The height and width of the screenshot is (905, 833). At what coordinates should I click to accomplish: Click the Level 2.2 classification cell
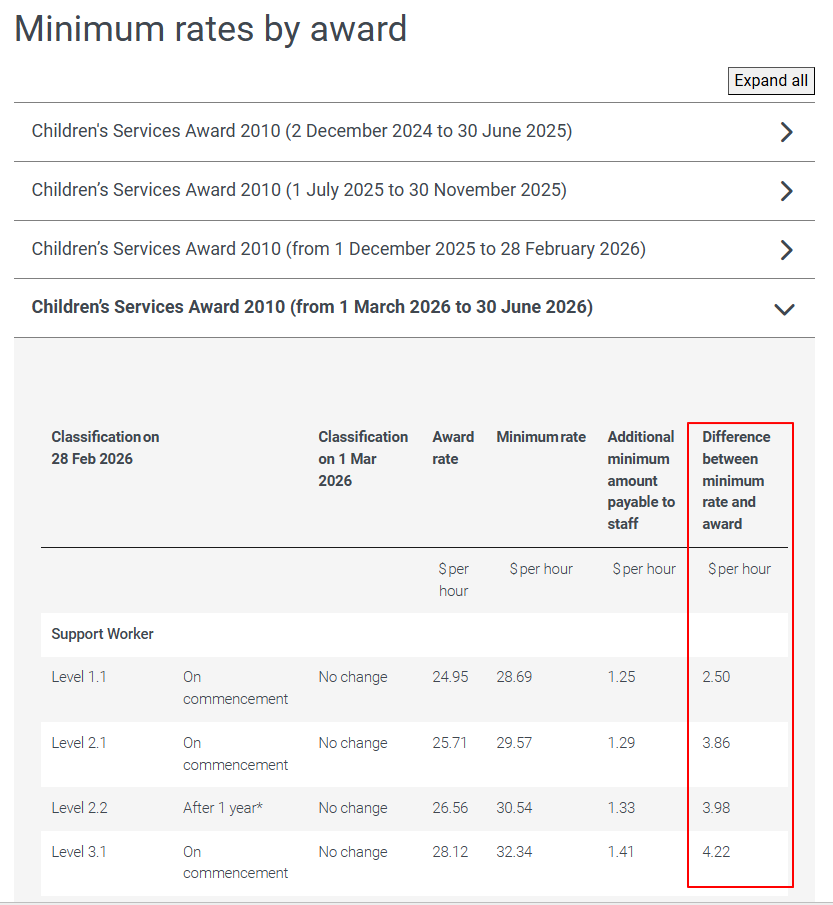(x=79, y=808)
